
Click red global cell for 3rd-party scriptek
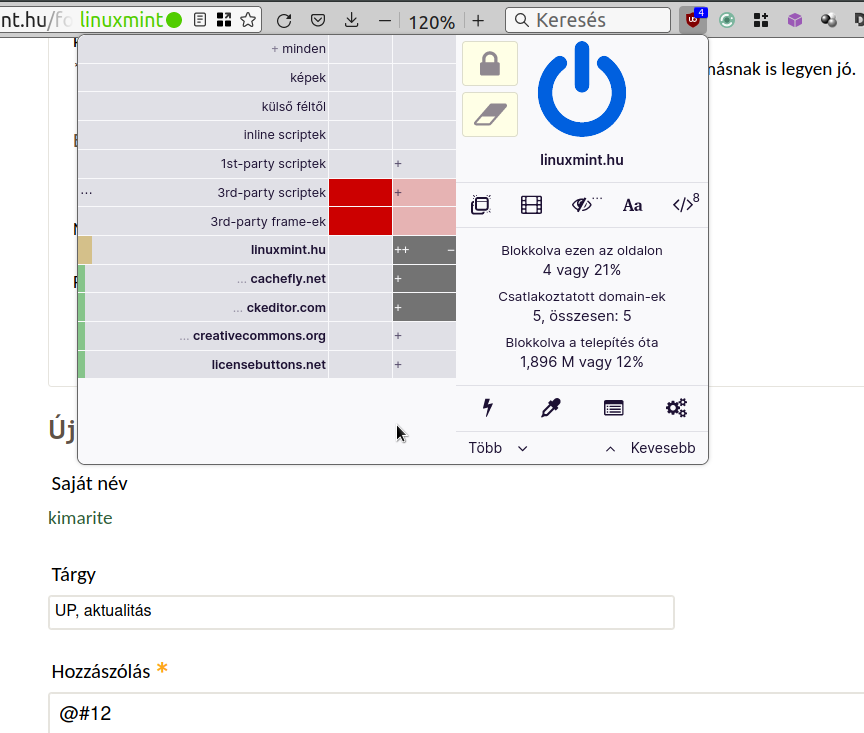pyautogui.click(x=360, y=192)
